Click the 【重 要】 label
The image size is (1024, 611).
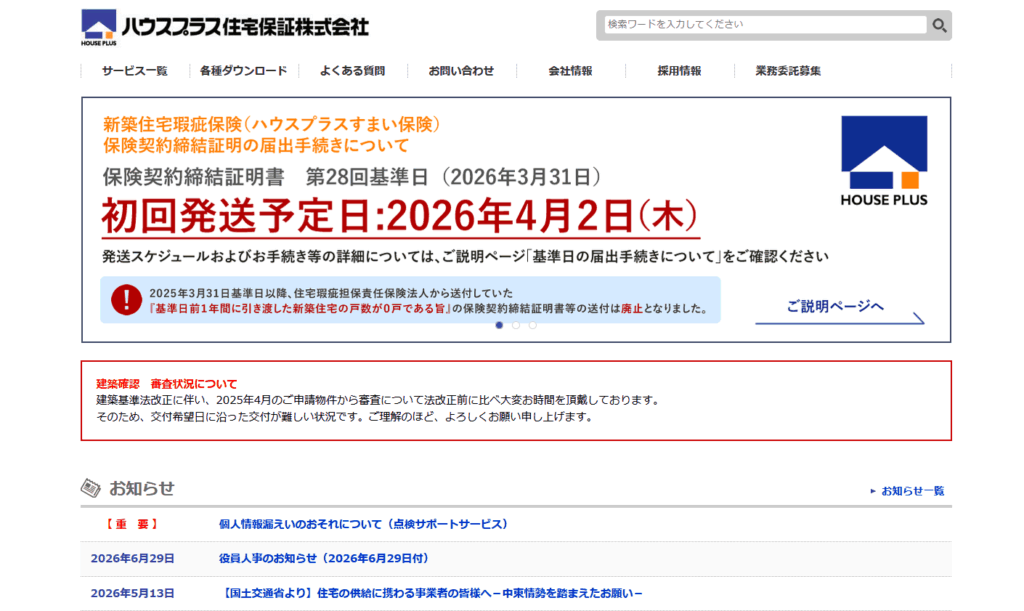[132, 524]
